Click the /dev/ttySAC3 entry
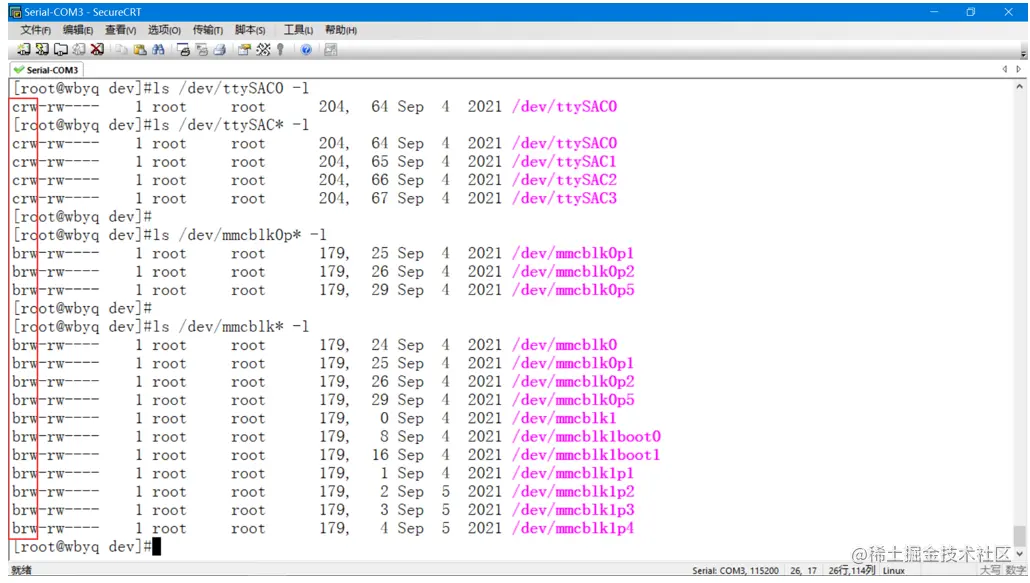The width and height of the screenshot is (1030, 583). point(564,198)
